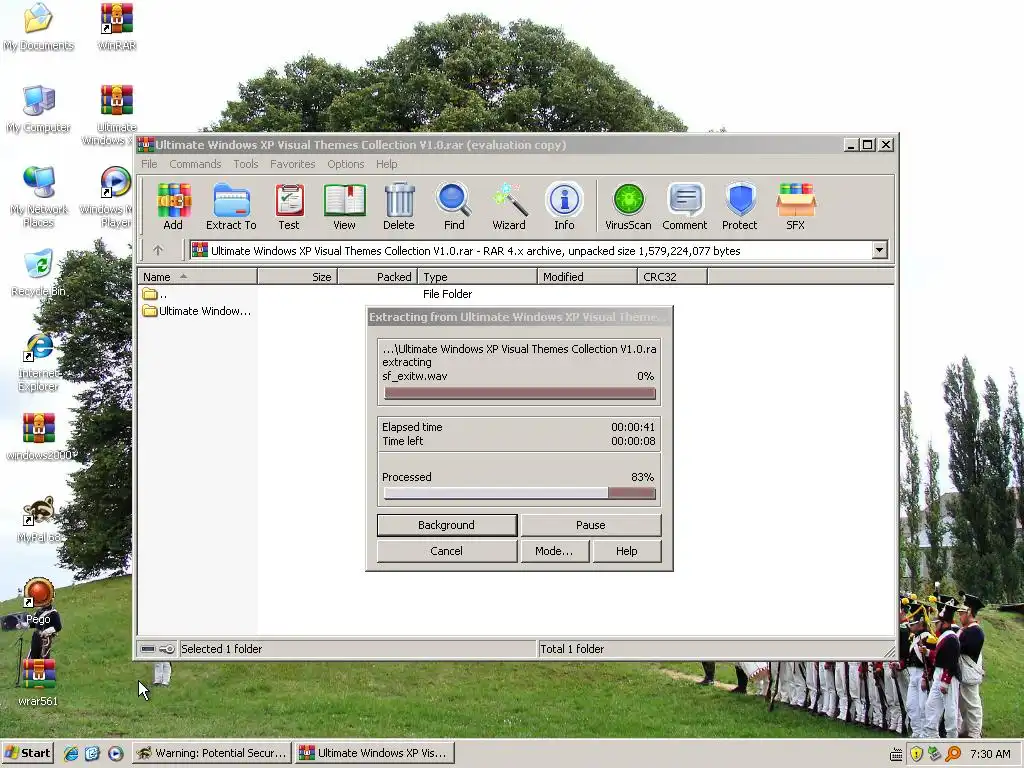Select the MyPal browser shortcut

pyautogui.click(x=39, y=520)
